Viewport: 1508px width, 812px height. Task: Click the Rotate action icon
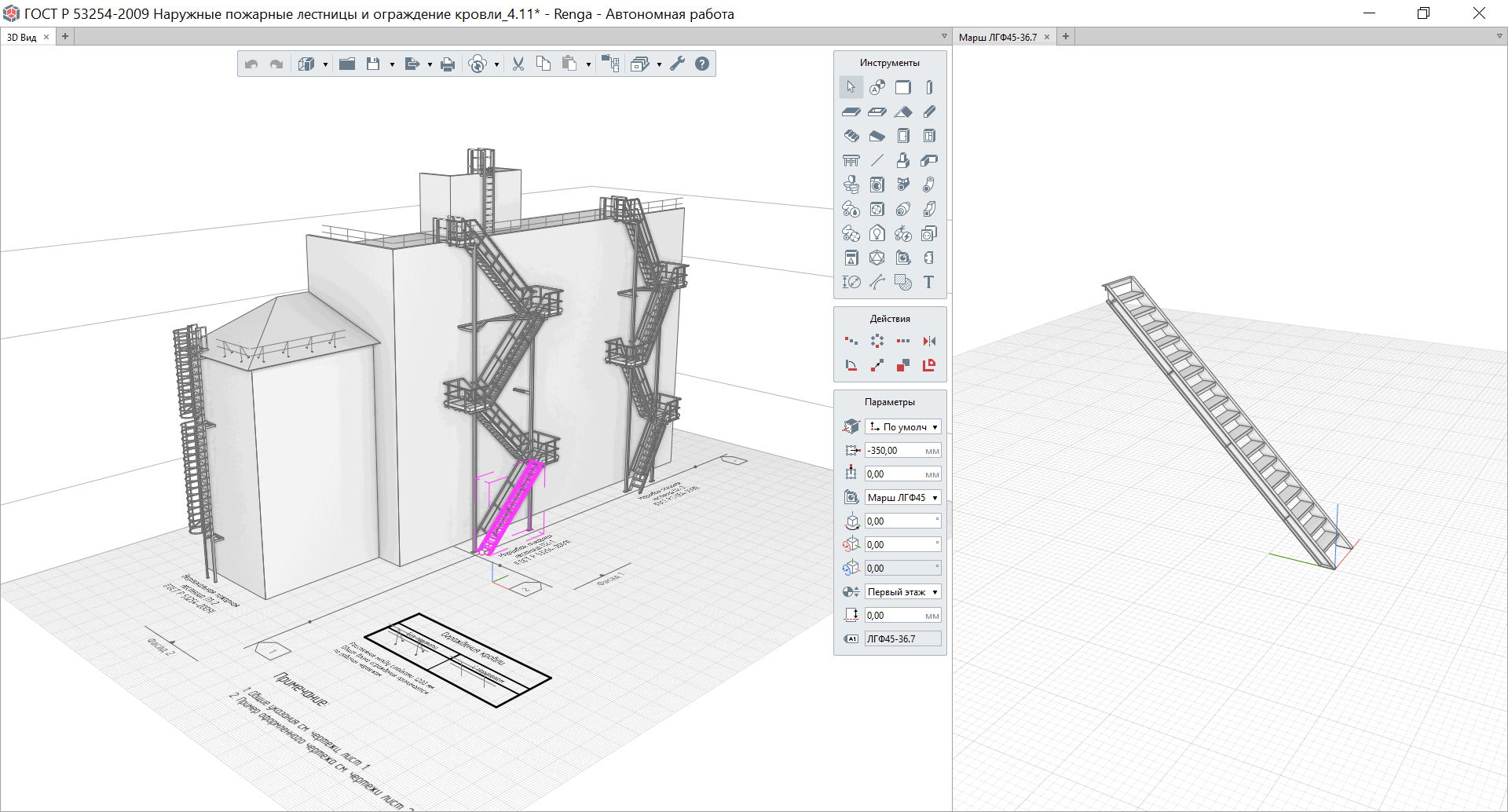pos(851,365)
